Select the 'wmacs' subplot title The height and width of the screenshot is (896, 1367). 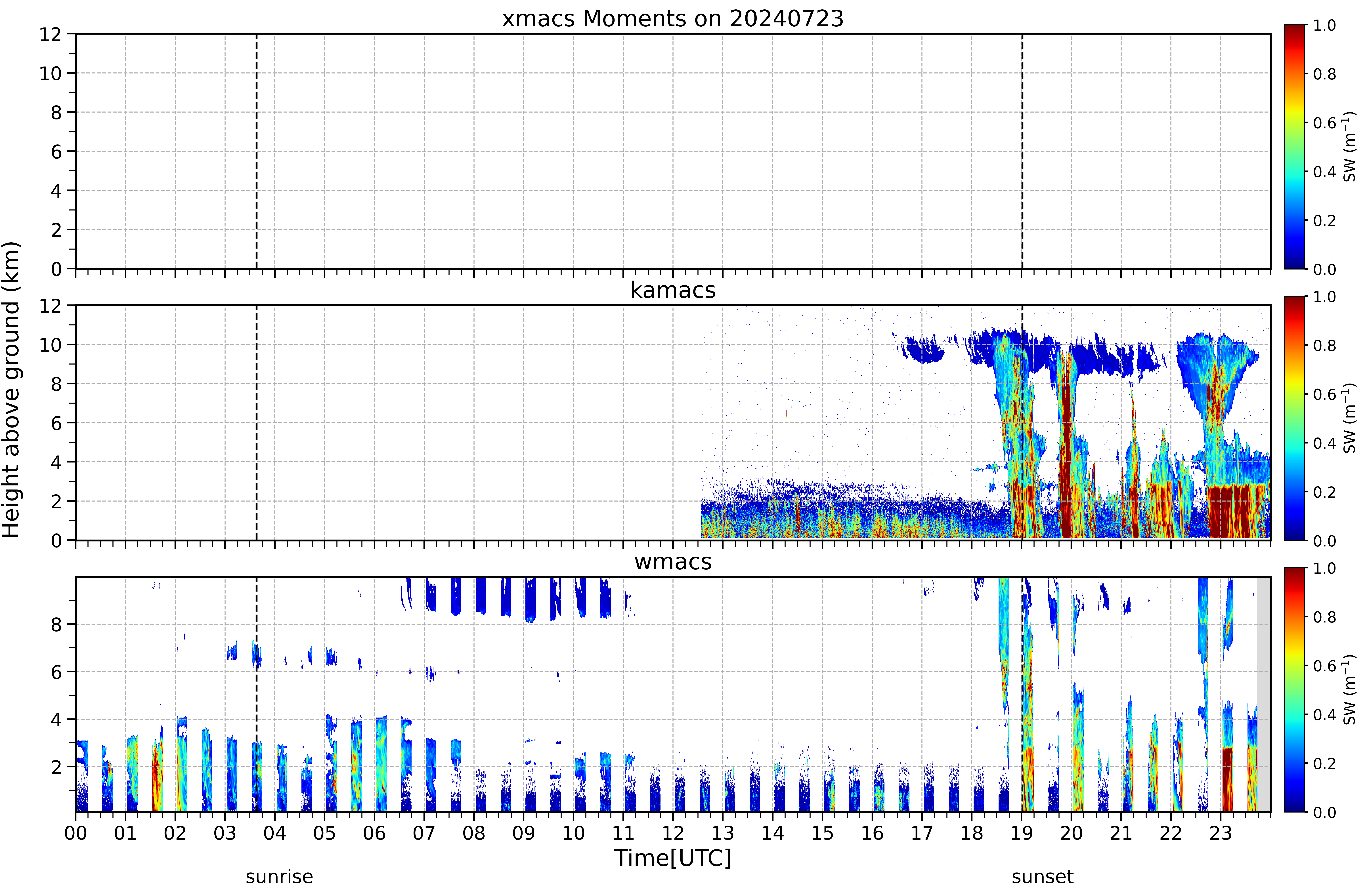point(673,562)
